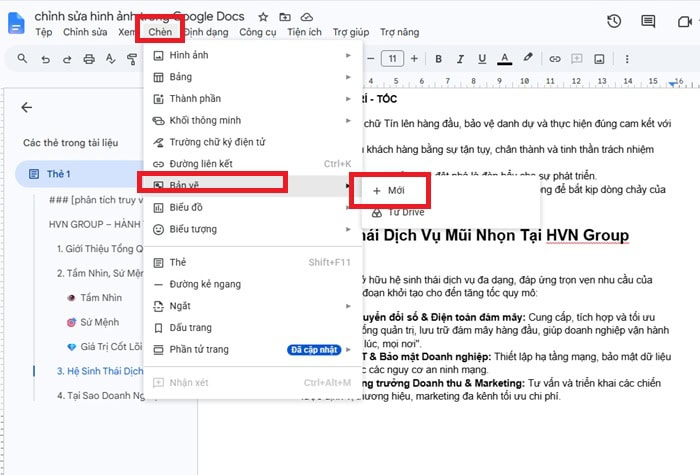Open the highlight color pen
Screen dimensions: 700x475
528,58
